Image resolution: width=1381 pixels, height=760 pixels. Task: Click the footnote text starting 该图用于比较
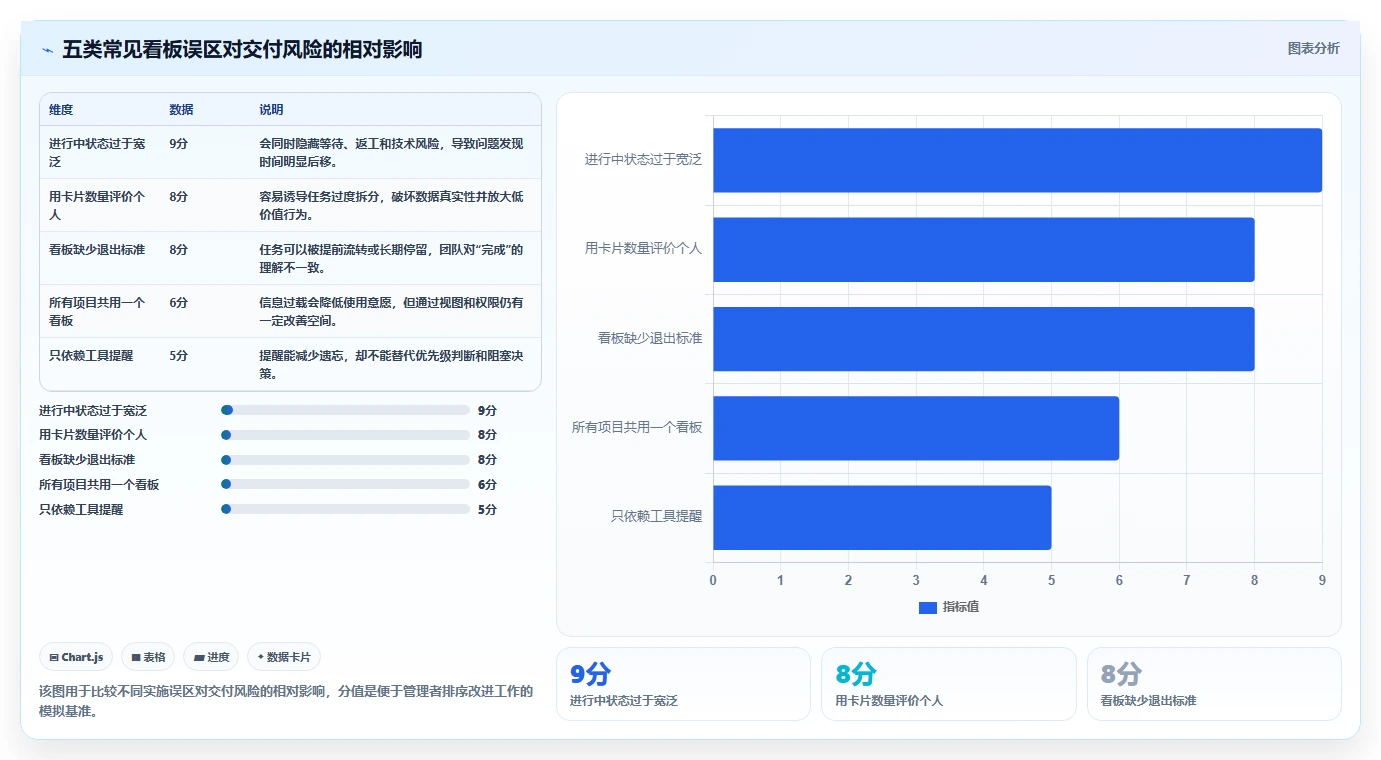286,701
